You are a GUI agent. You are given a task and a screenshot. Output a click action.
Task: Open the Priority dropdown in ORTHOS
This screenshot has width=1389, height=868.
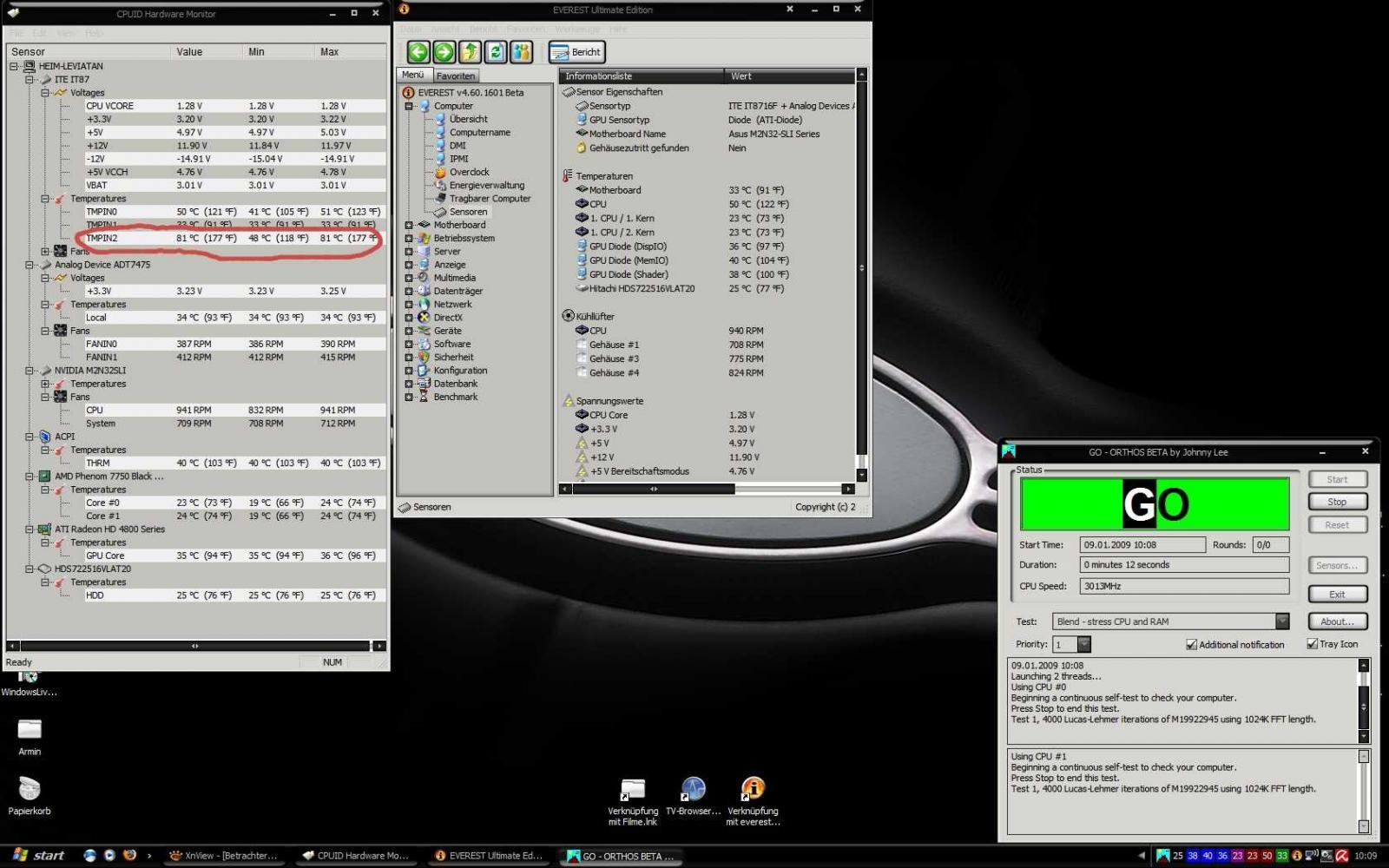pyautogui.click(x=1083, y=644)
